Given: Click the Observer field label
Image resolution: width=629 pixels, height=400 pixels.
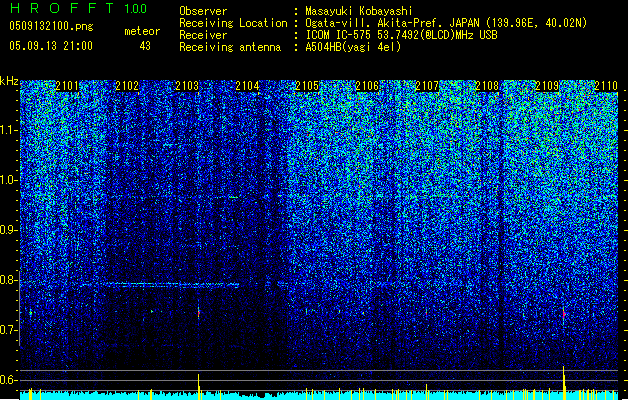Looking at the screenshot, I should [x=203, y=11].
